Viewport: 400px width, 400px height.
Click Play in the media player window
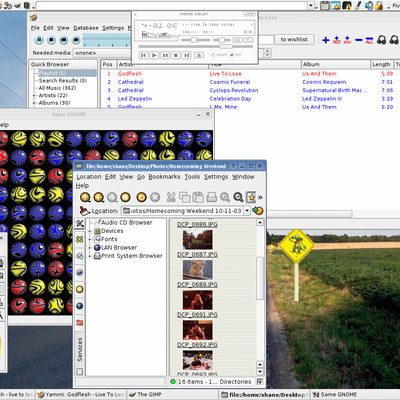pos(154,55)
